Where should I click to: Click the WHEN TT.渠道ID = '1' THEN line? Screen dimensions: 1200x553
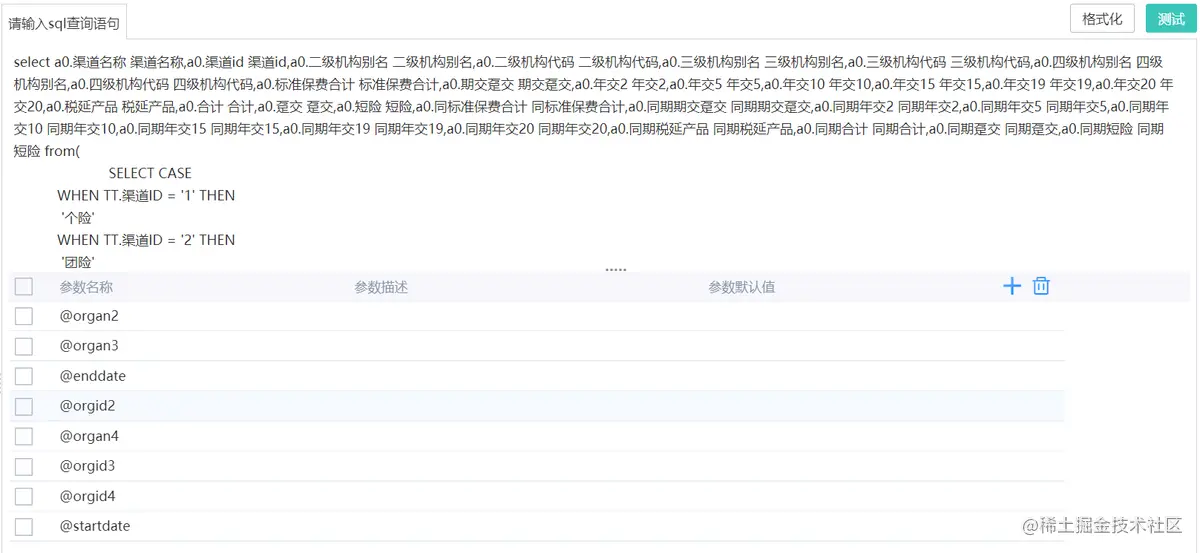[146, 195]
